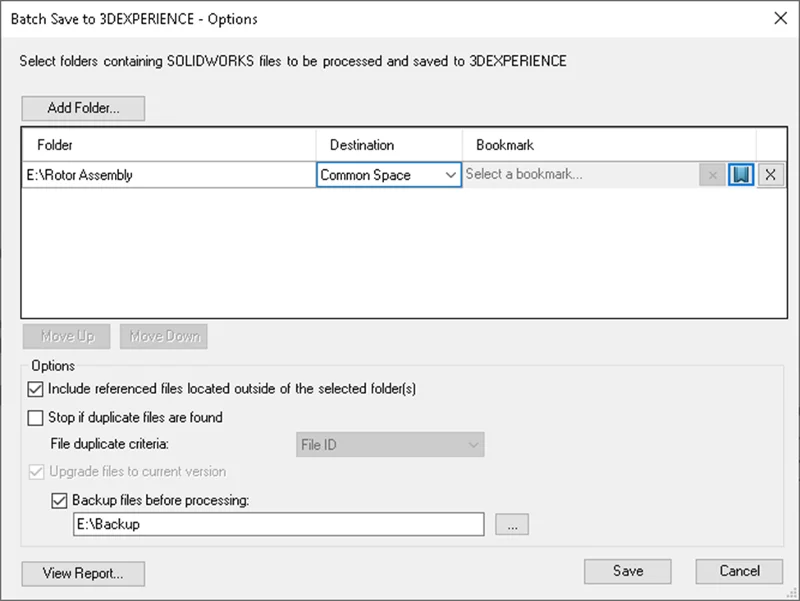Click the bookmark picker icon

pyautogui.click(x=740, y=175)
